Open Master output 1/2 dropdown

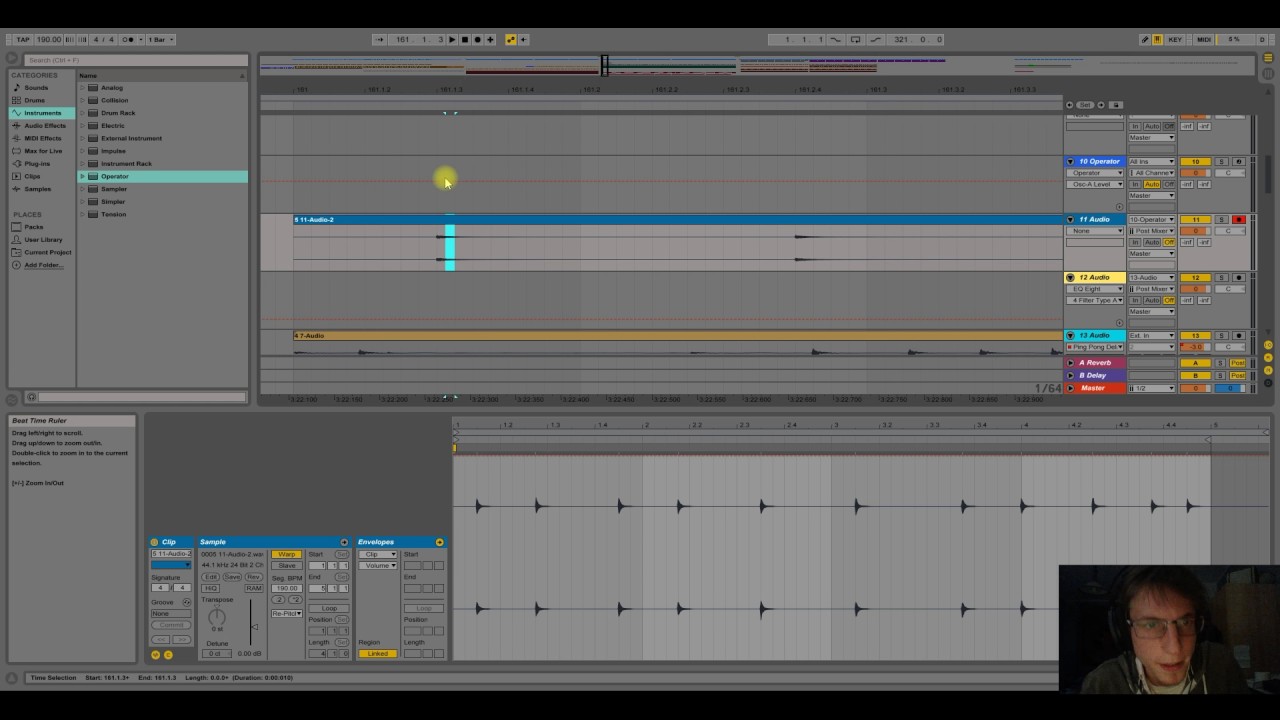[x=1151, y=388]
